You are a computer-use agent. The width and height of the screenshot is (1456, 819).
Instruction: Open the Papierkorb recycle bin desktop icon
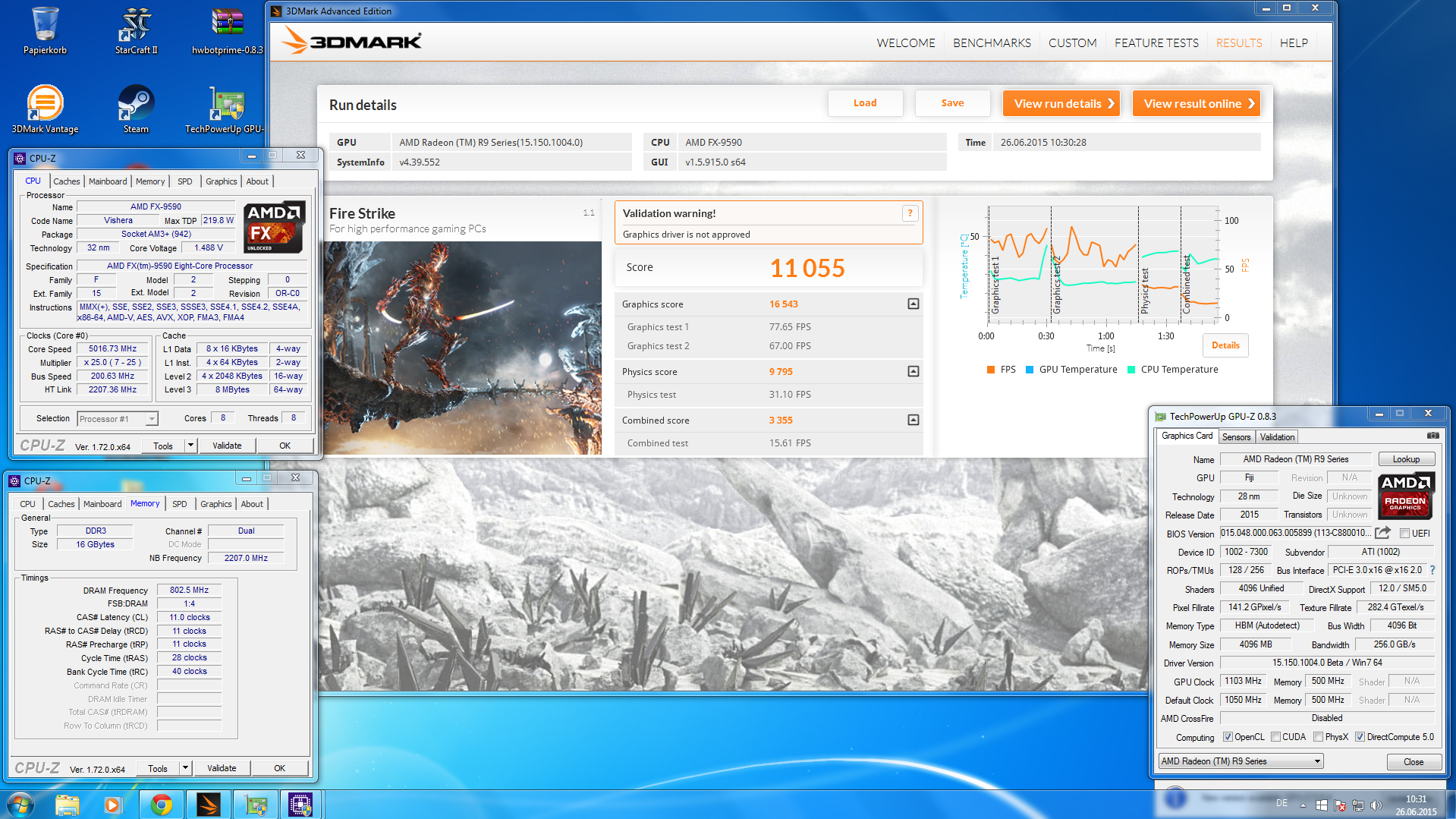click(x=45, y=30)
